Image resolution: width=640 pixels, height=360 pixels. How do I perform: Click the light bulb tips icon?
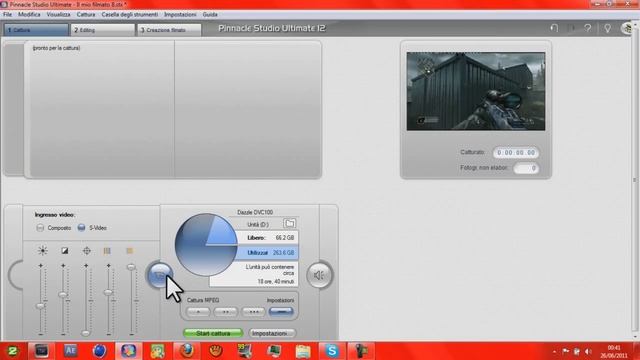pos(607,28)
